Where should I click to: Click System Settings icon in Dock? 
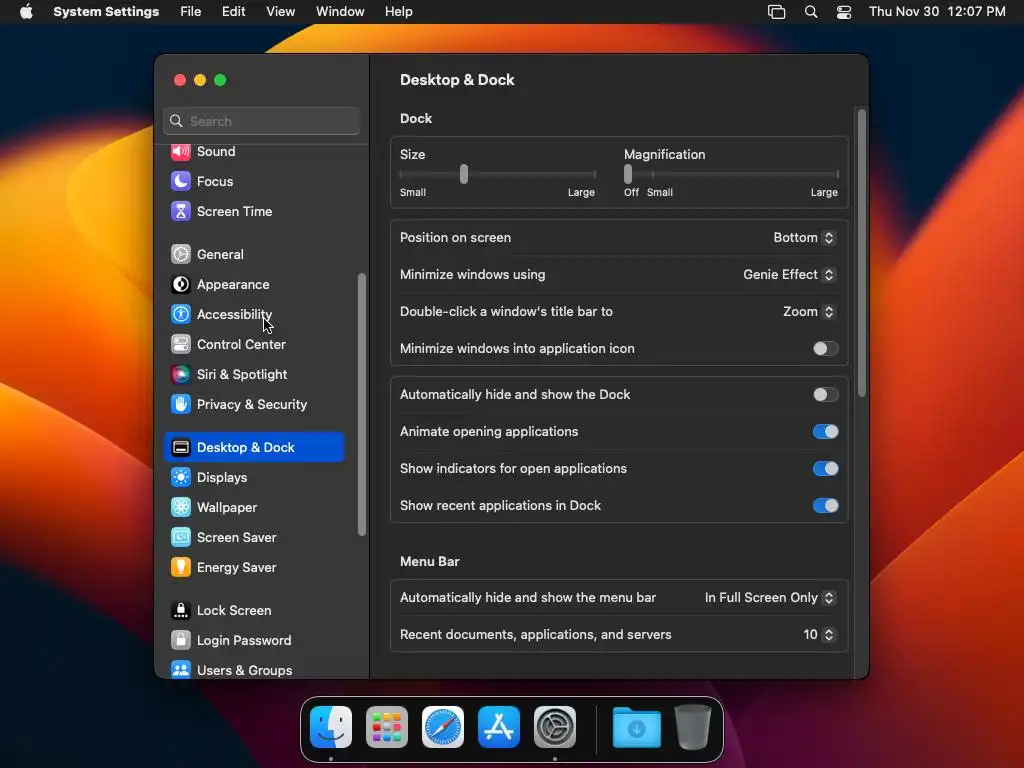555,727
